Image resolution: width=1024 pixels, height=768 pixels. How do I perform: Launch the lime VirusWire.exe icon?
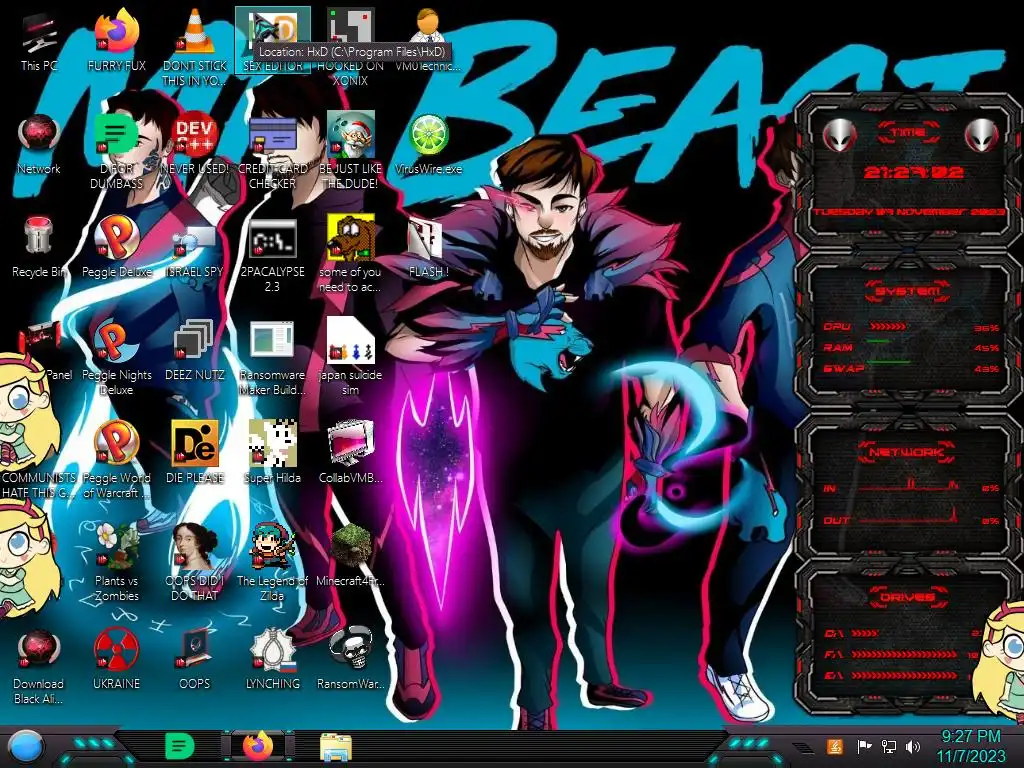click(x=428, y=145)
